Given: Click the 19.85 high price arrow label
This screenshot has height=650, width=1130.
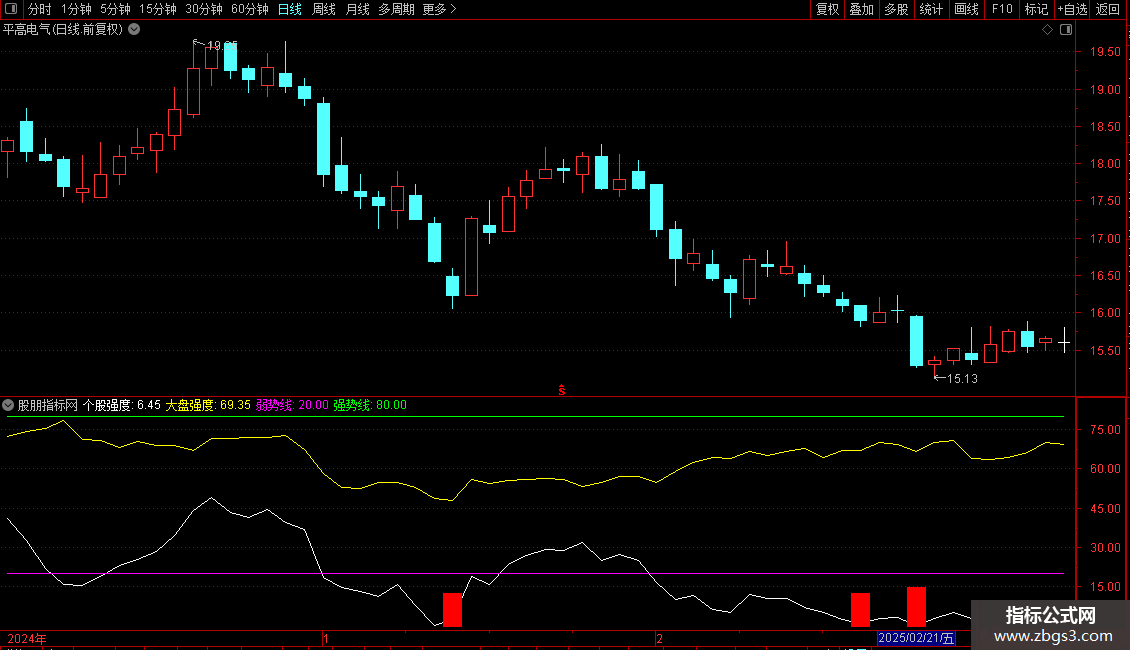Looking at the screenshot, I should (x=215, y=45).
